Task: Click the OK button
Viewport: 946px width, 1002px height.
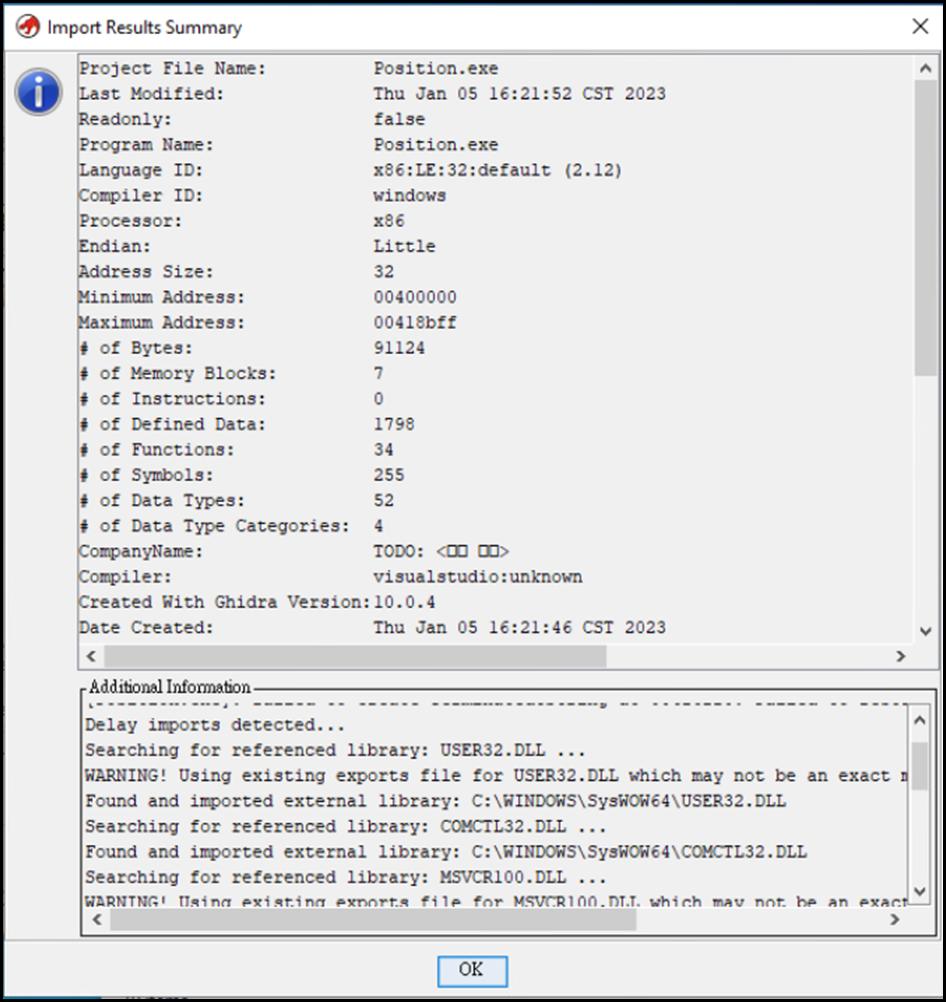Action: [x=472, y=970]
